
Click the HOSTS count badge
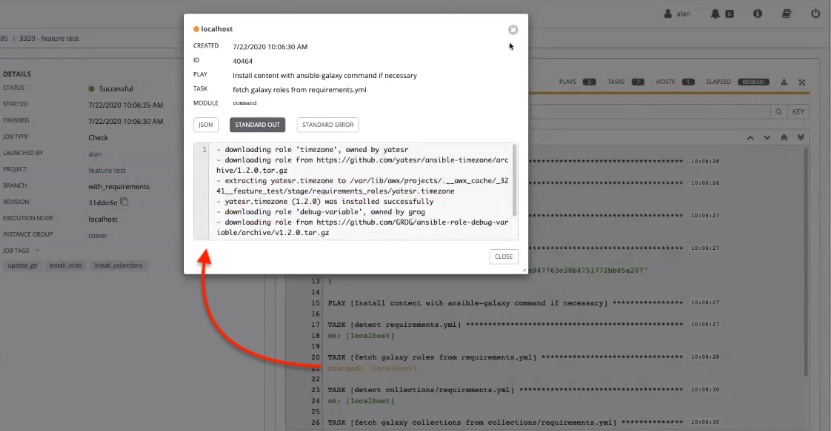[x=688, y=82]
